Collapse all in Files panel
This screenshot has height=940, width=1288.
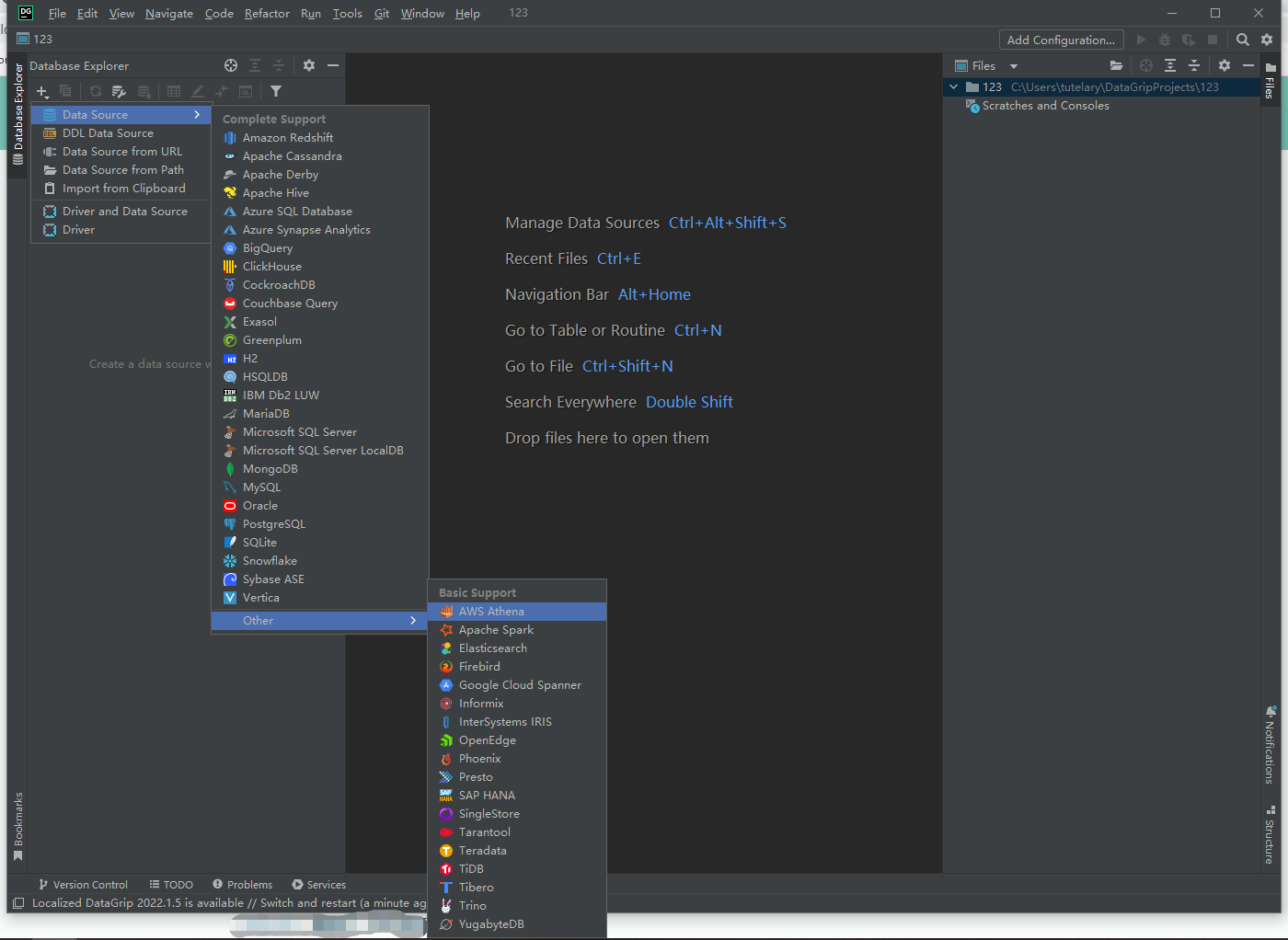click(x=1194, y=65)
